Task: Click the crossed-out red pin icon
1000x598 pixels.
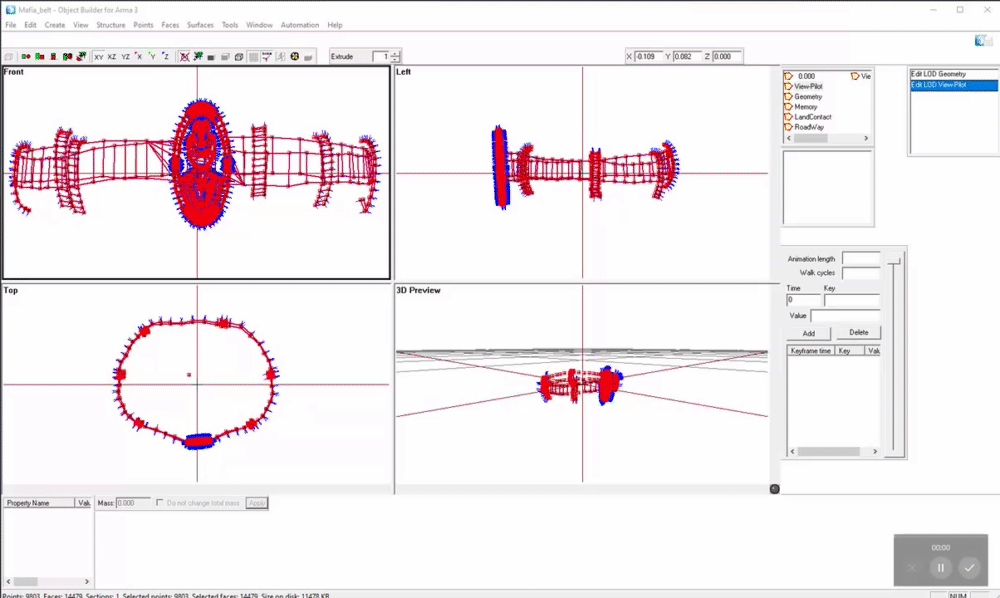Action: click(x=184, y=57)
